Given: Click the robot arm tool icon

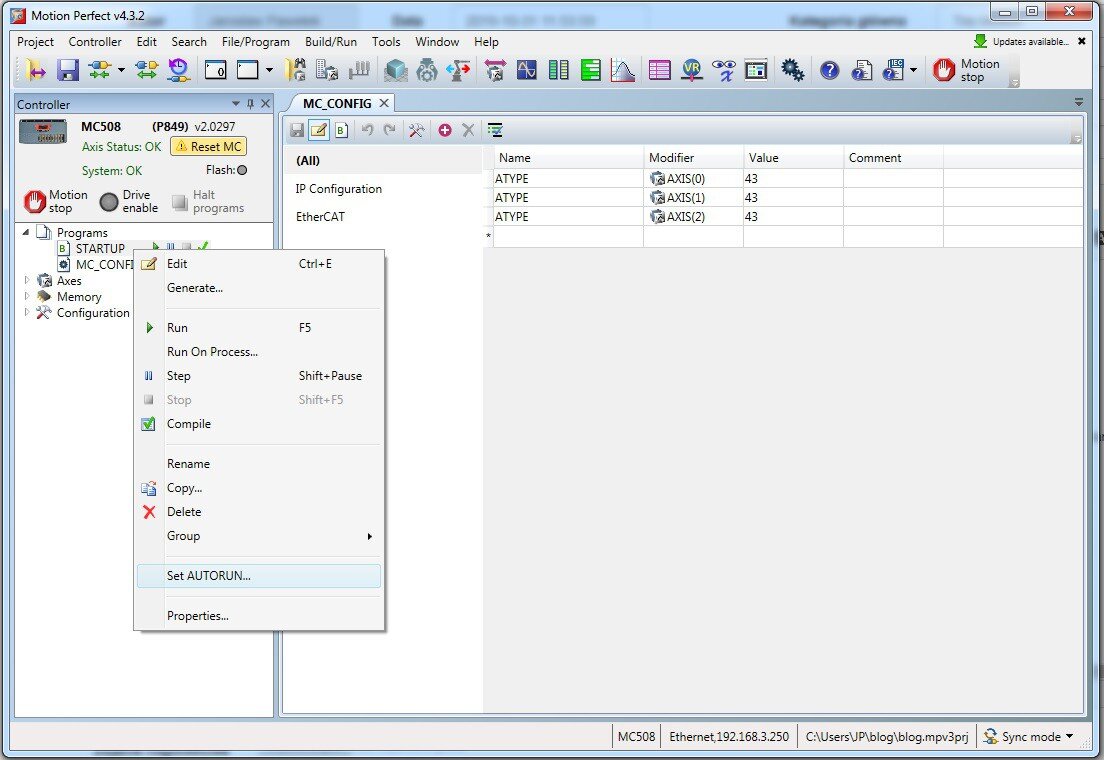Looking at the screenshot, I should (x=458, y=70).
